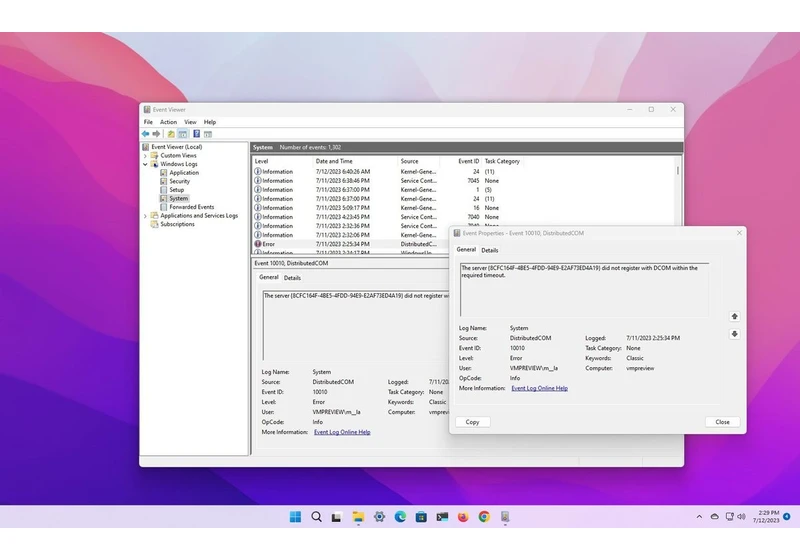Open the File menu
The image size is (800, 560).
[x=148, y=122]
